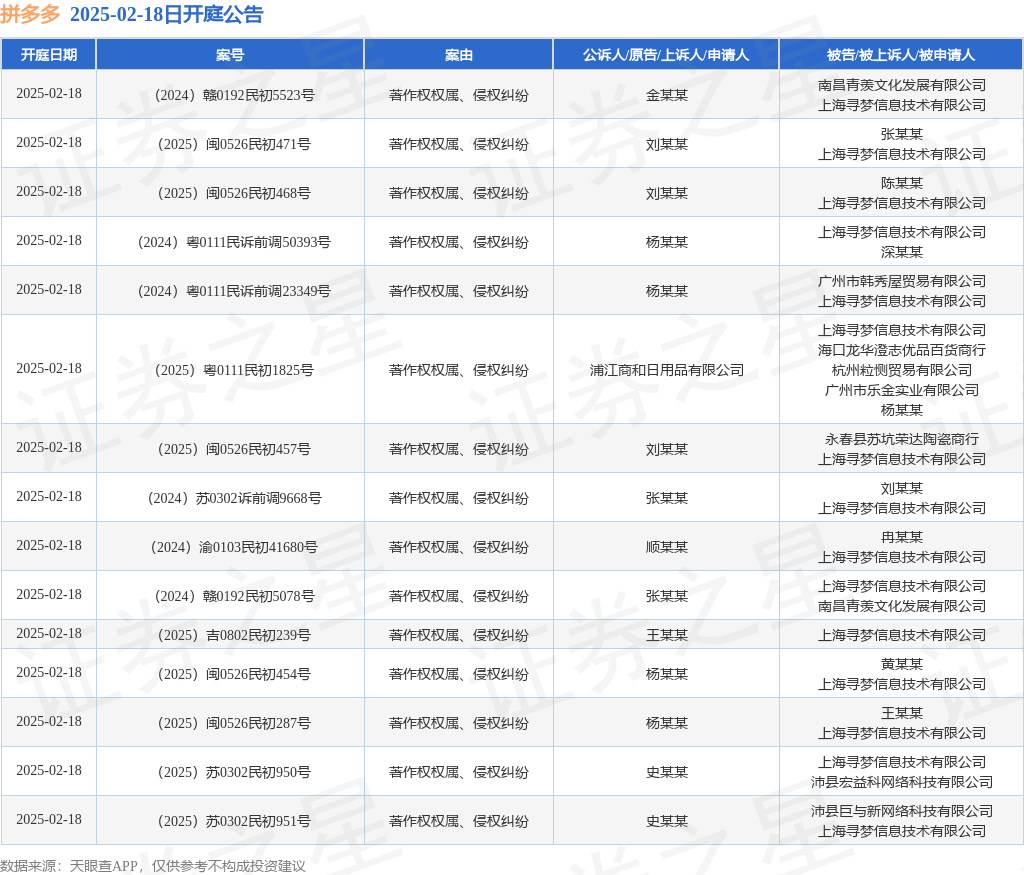Click plaintiff 张某某 in the 苏0302诉前调9668号 row

coord(666,498)
